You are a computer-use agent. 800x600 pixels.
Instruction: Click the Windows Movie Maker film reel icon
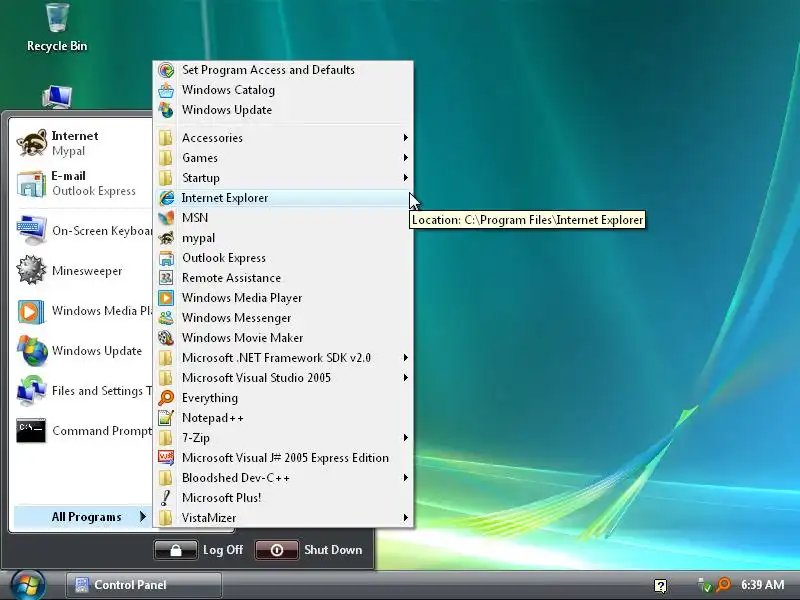click(x=166, y=338)
